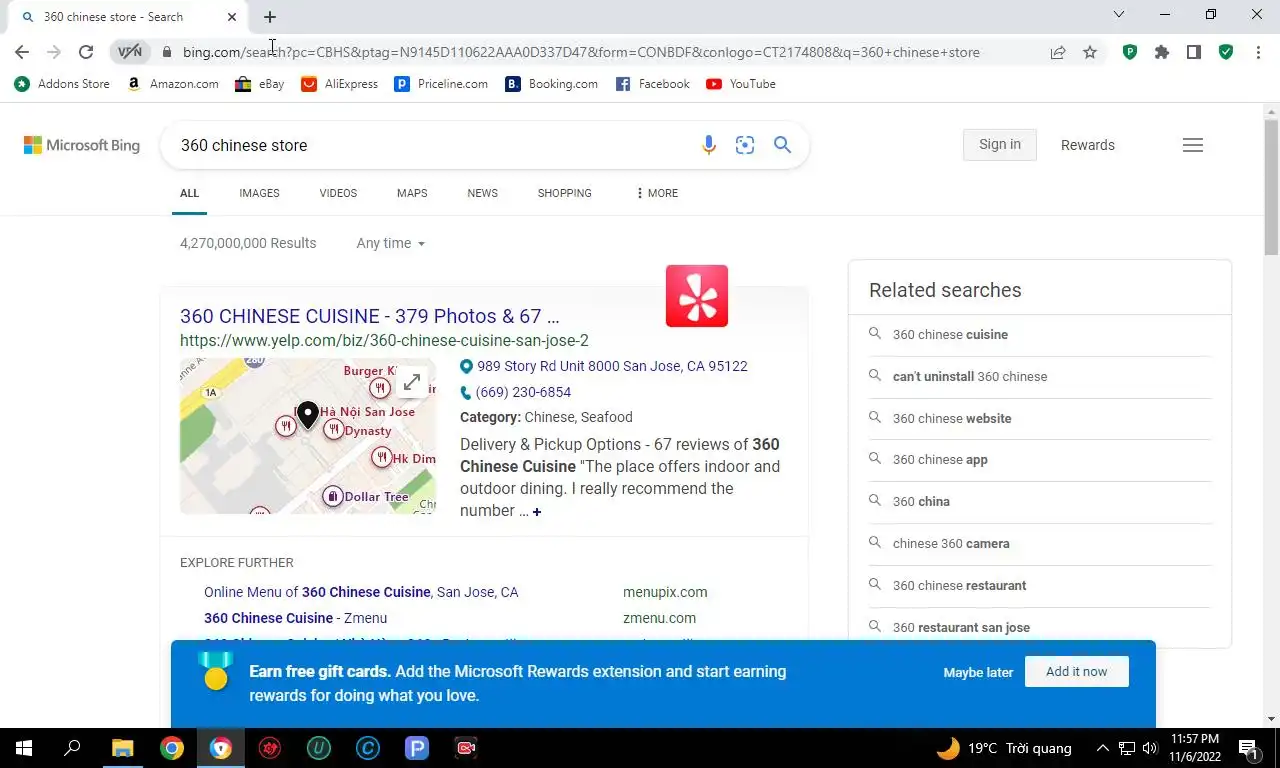Open Addons Store bookmark
1280x768 pixels.
point(62,84)
